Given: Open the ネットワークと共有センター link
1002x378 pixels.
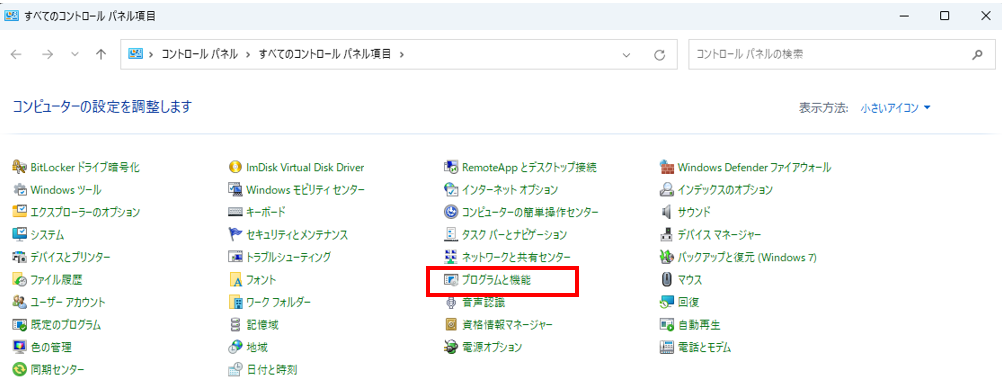Looking at the screenshot, I should pyautogui.click(x=516, y=257).
